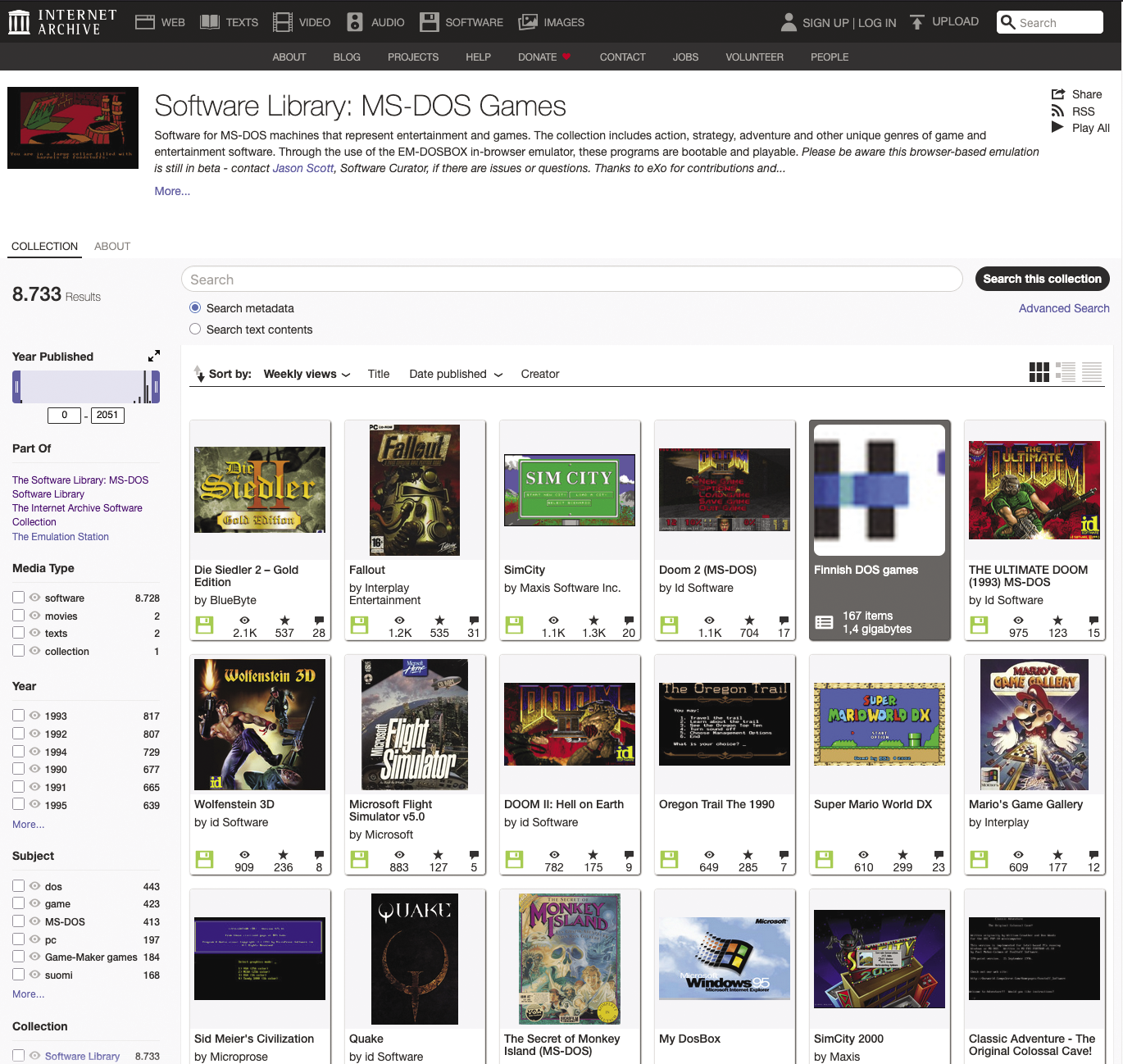The height and width of the screenshot is (1064, 1123).
Task: Click the Upload icon
Action: tap(916, 20)
